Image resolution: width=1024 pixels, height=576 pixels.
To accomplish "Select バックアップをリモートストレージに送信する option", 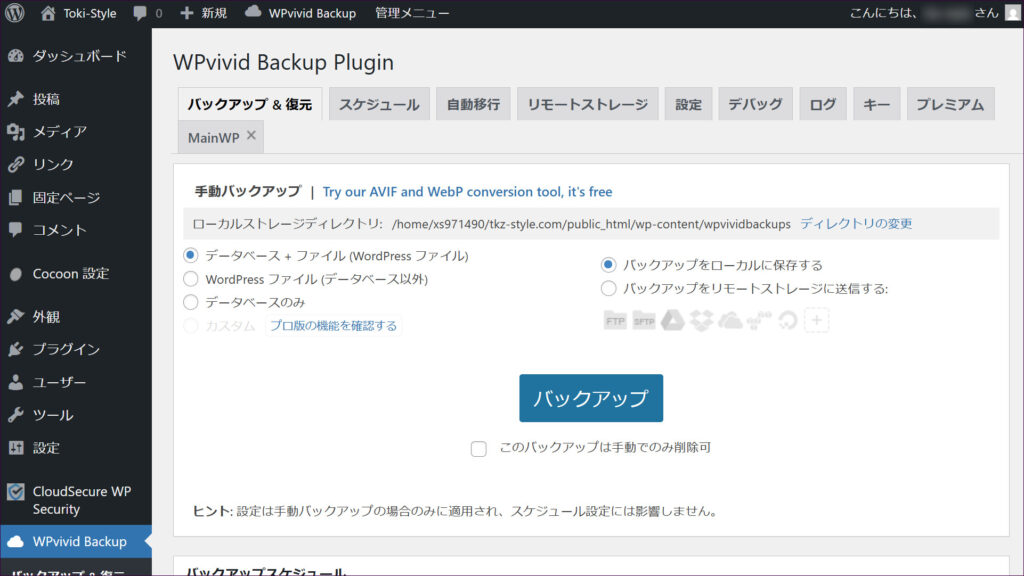I will (608, 289).
